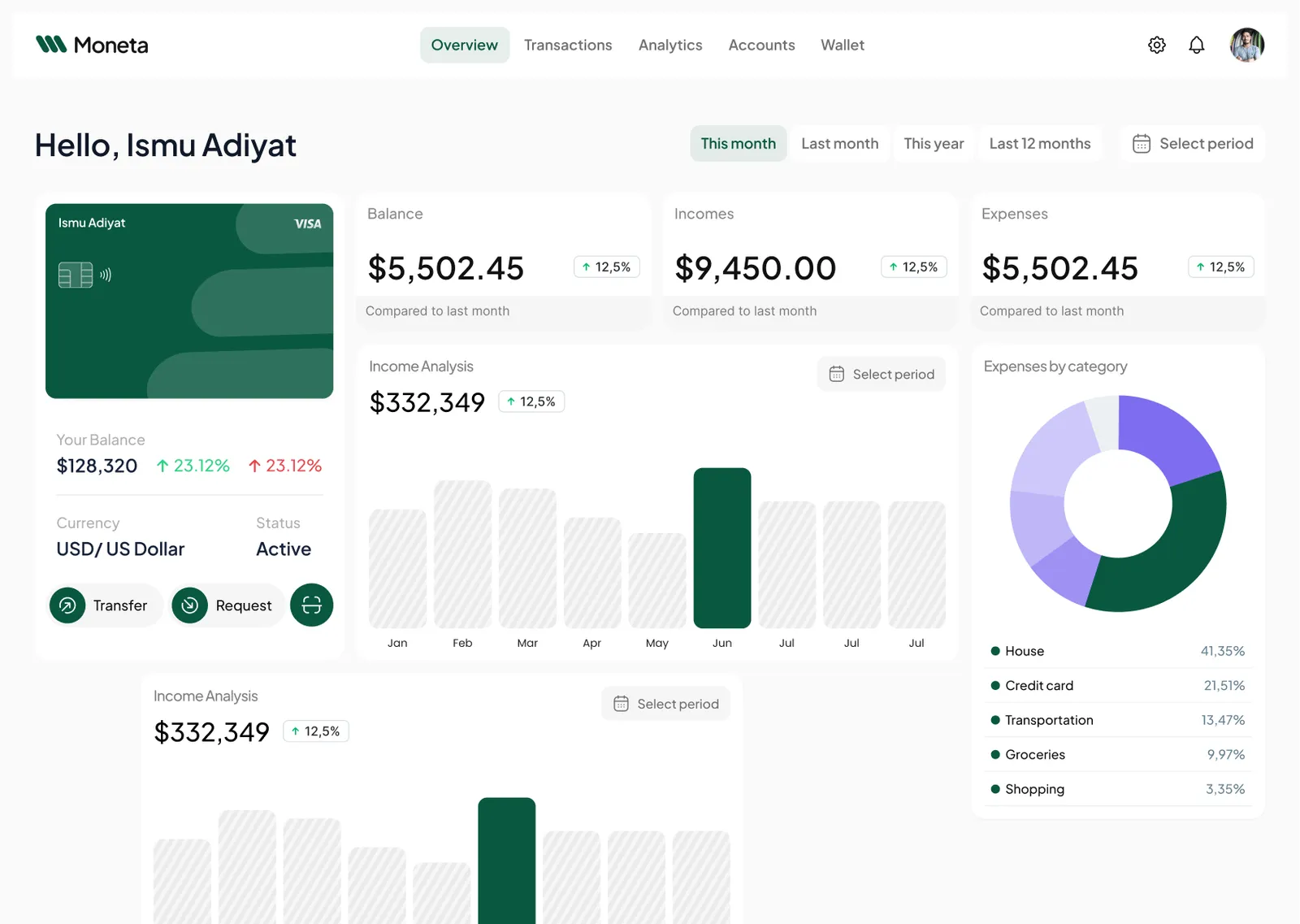Click the Request arrow icon
The height and width of the screenshot is (924, 1300).
[189, 605]
